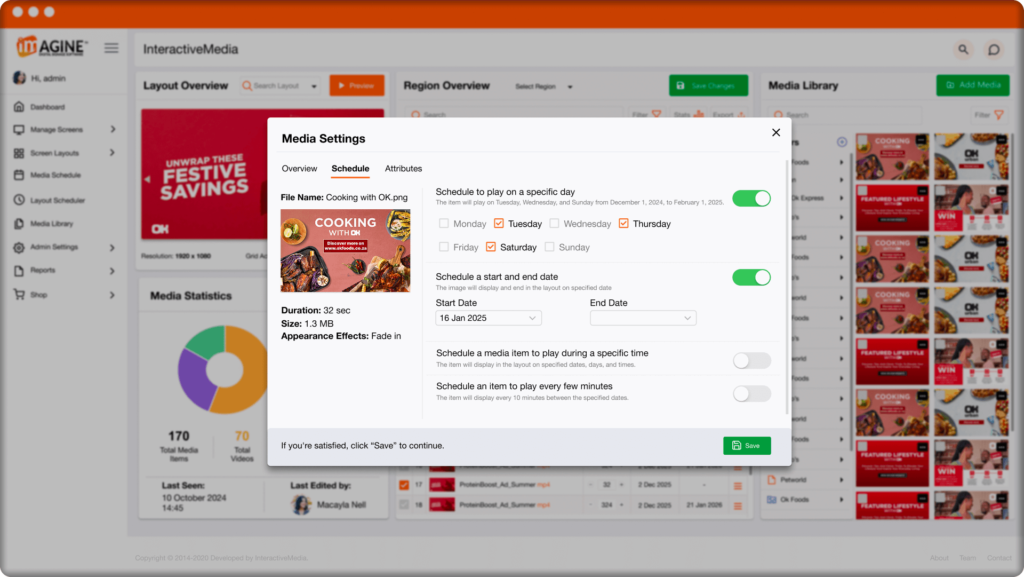The width and height of the screenshot is (1024, 577).
Task: Switch to the Overview tab
Action: click(299, 168)
